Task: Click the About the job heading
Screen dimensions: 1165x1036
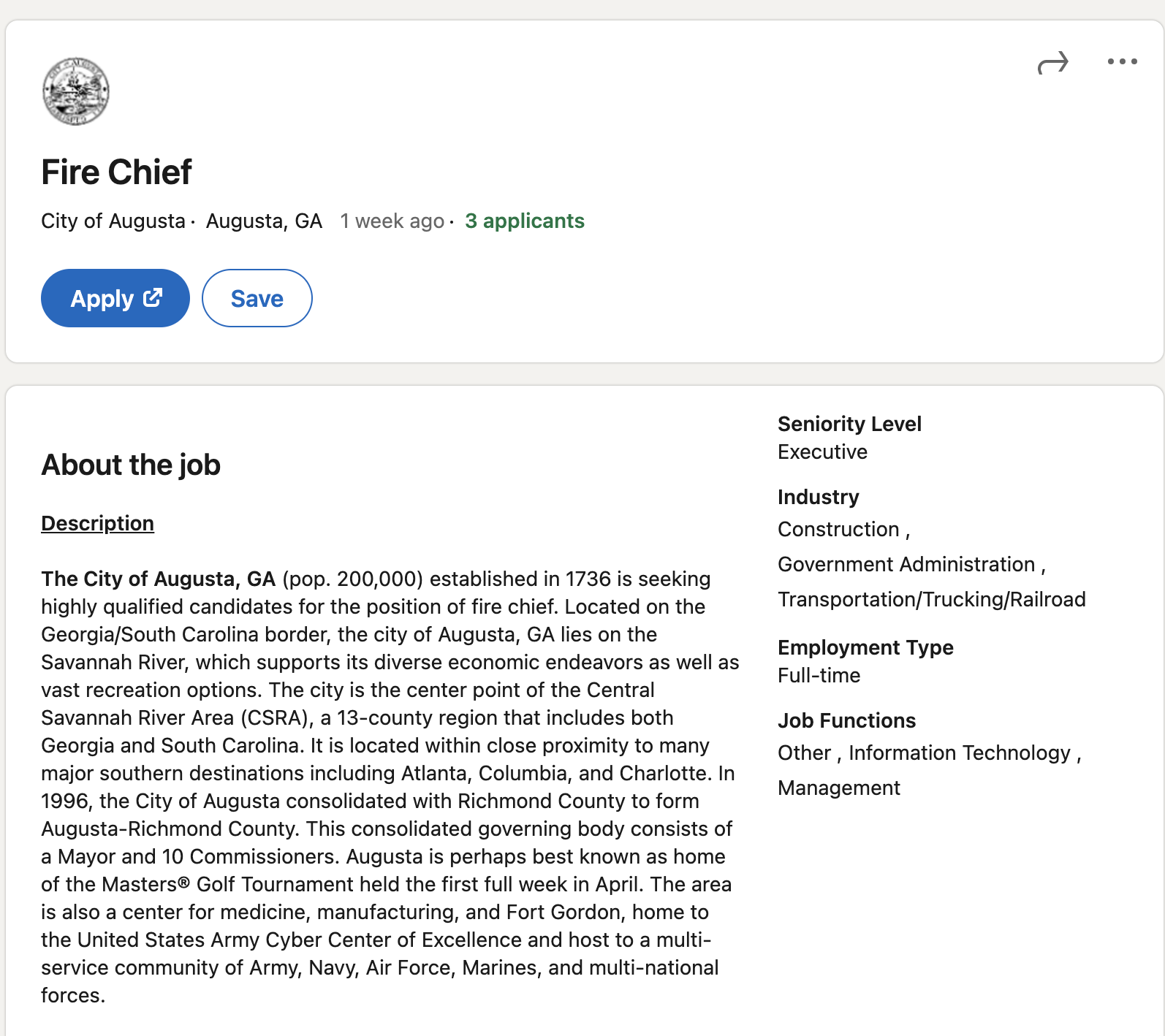Action: (x=131, y=465)
